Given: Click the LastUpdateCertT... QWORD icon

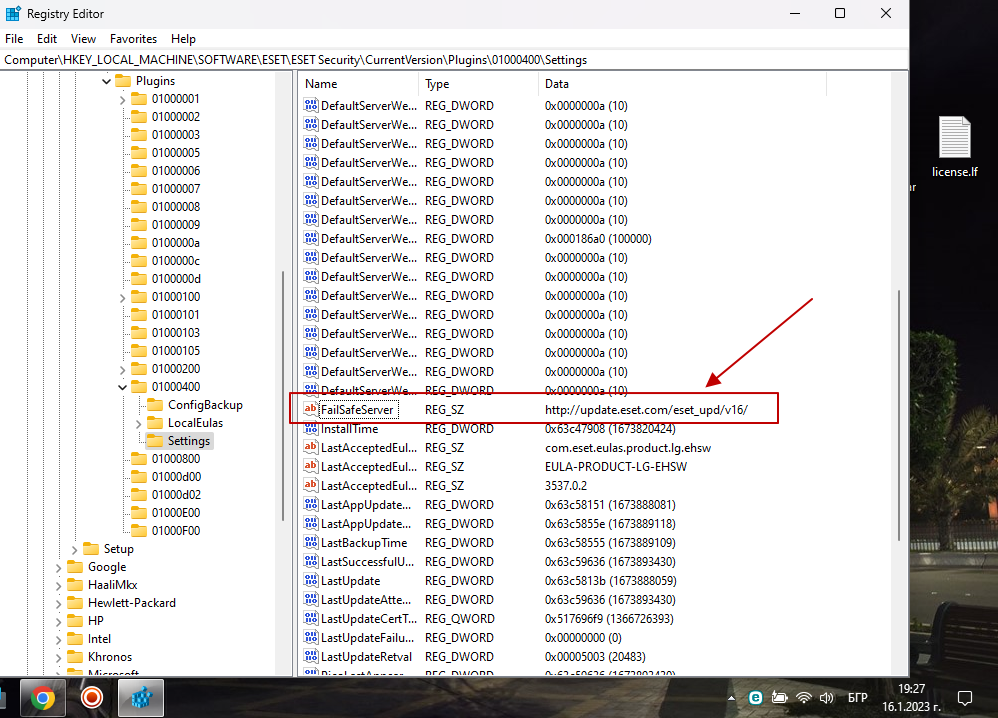Looking at the screenshot, I should click(x=311, y=618).
